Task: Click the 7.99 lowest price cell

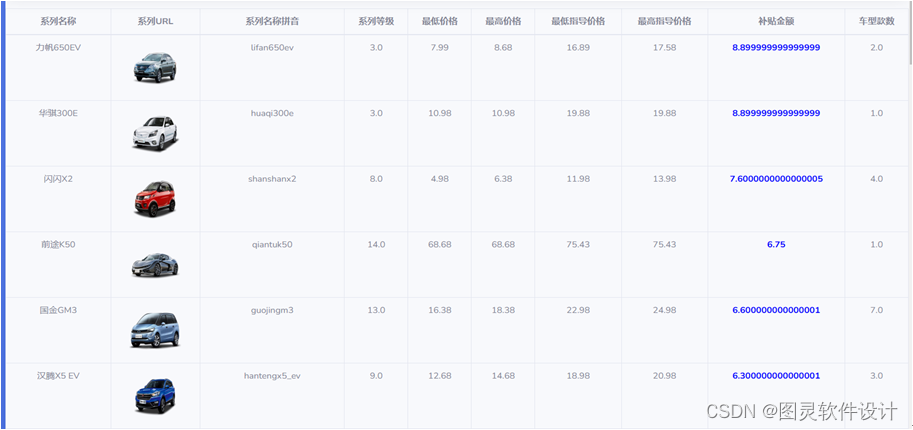Action: 440,48
